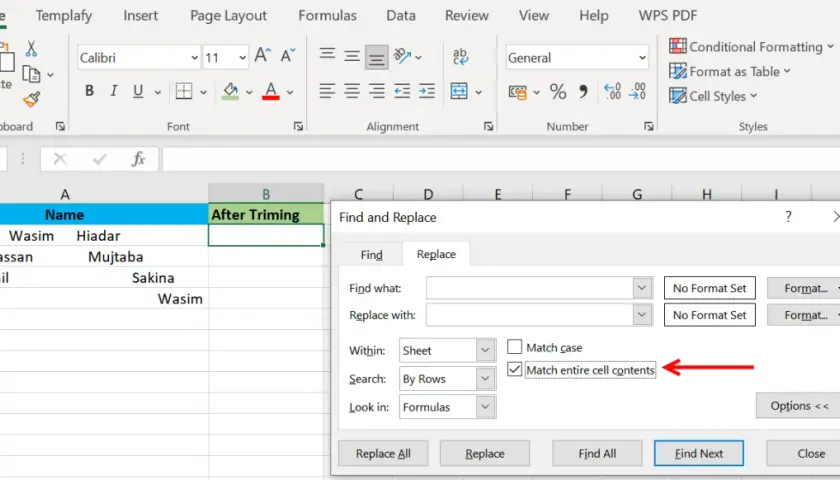
Task: Toggle Bold formatting
Action: coord(89,91)
